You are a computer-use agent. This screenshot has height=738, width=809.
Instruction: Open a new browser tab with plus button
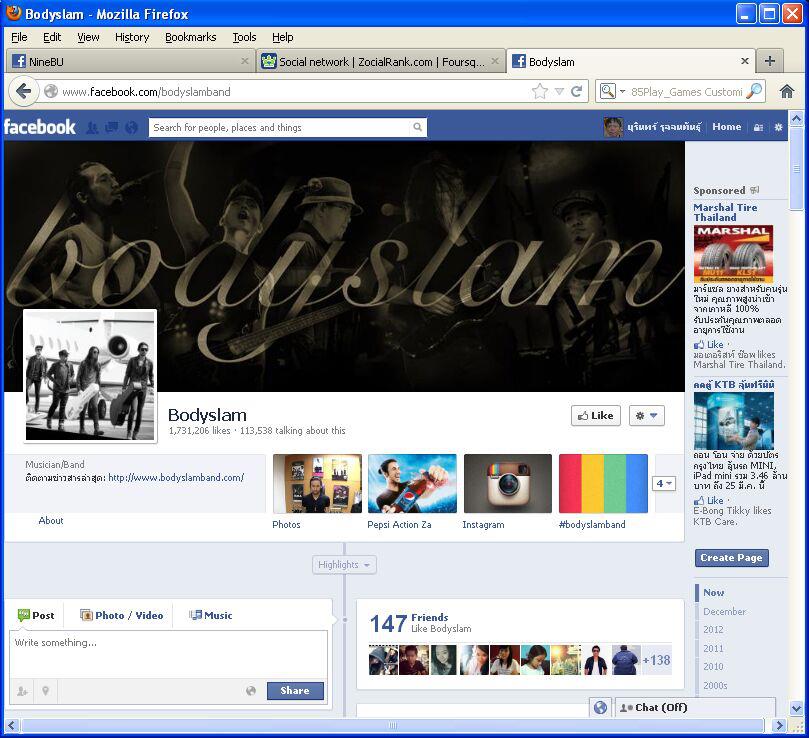(x=769, y=61)
